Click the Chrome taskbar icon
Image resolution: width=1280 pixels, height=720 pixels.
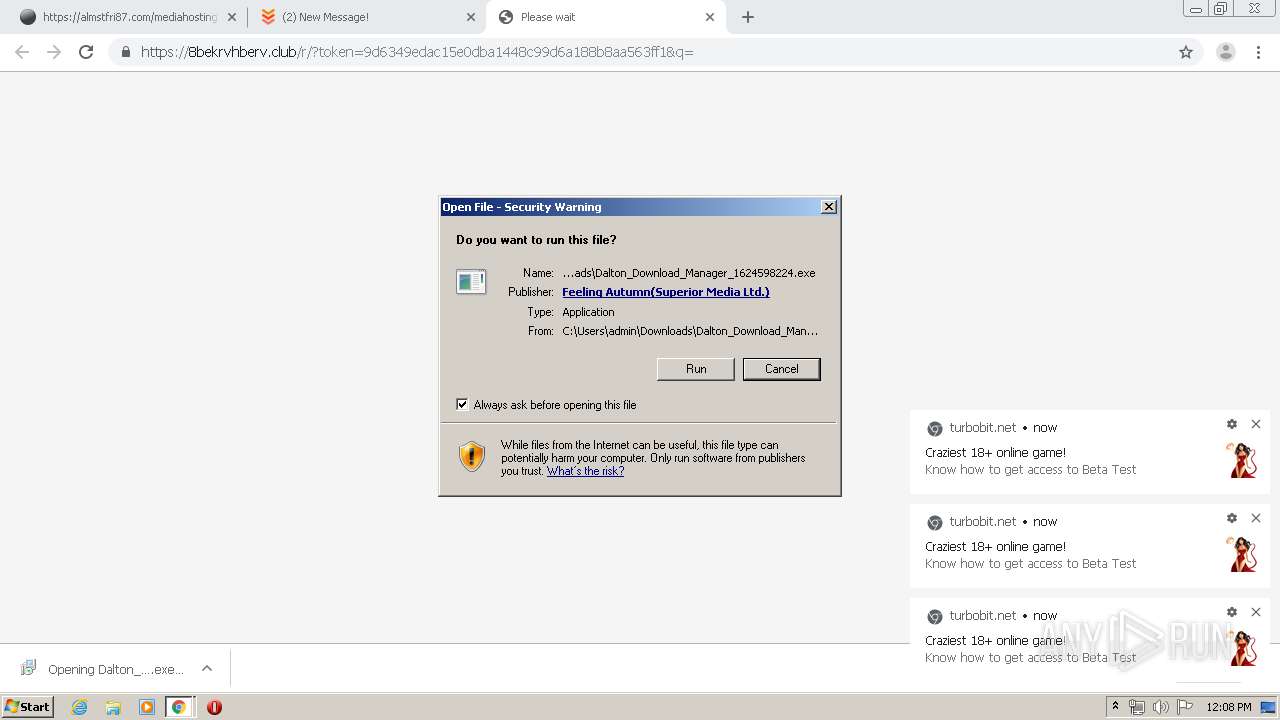click(178, 707)
